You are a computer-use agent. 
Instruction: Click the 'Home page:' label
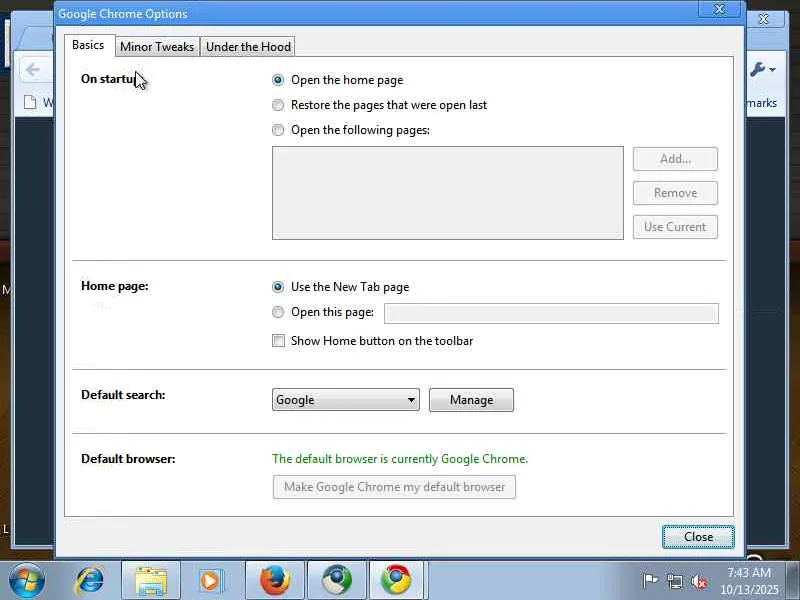pyautogui.click(x=115, y=286)
